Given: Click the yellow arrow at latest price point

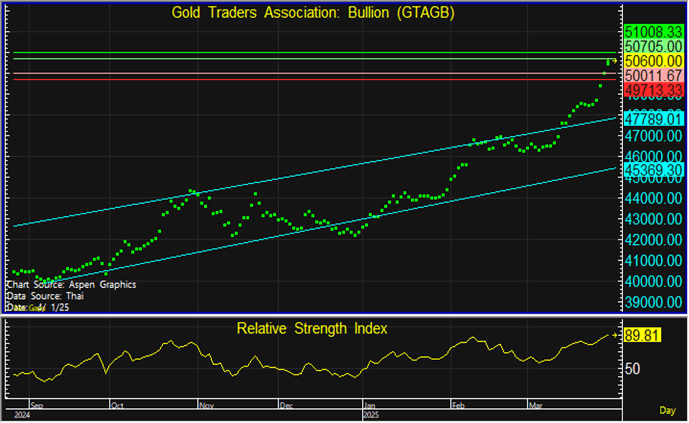Looking at the screenshot, I should [615, 61].
